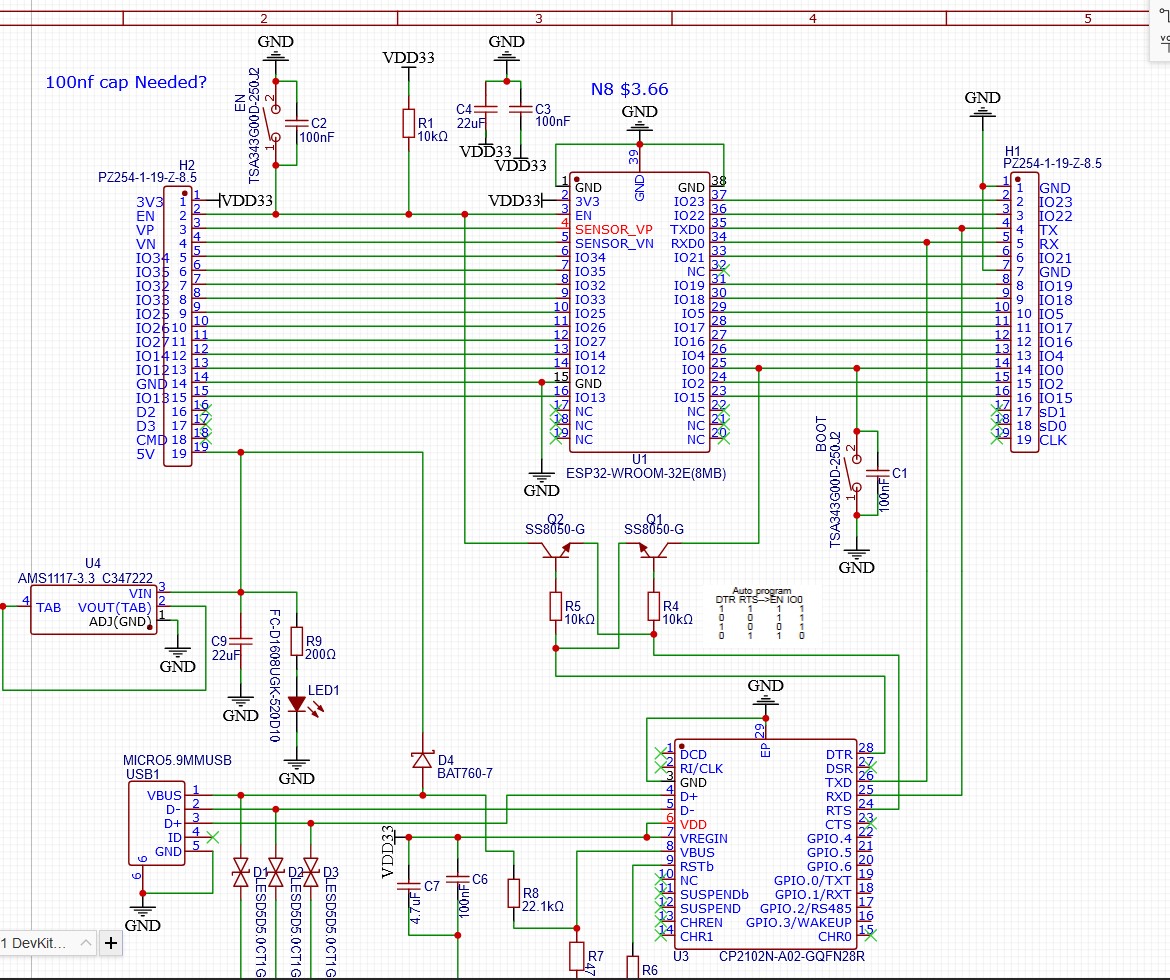Select the C9 22uF capacitor symbol
Image resolution: width=1170 pixels, height=980 pixels.
click(240, 641)
